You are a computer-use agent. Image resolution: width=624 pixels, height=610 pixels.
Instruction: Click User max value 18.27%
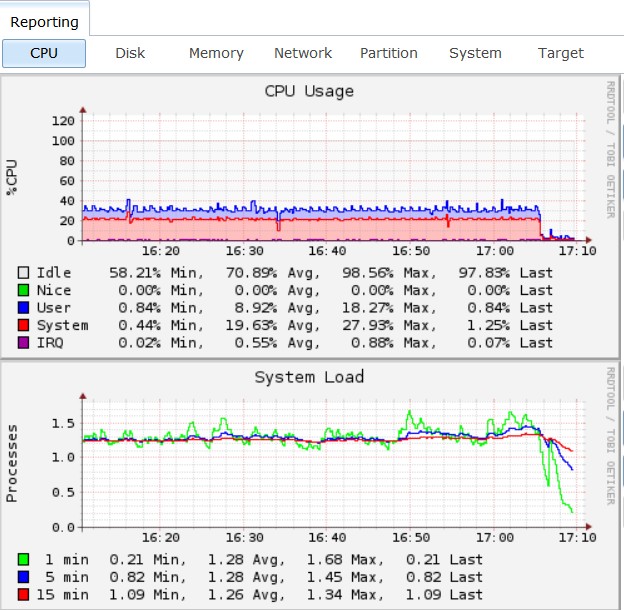pos(368,308)
